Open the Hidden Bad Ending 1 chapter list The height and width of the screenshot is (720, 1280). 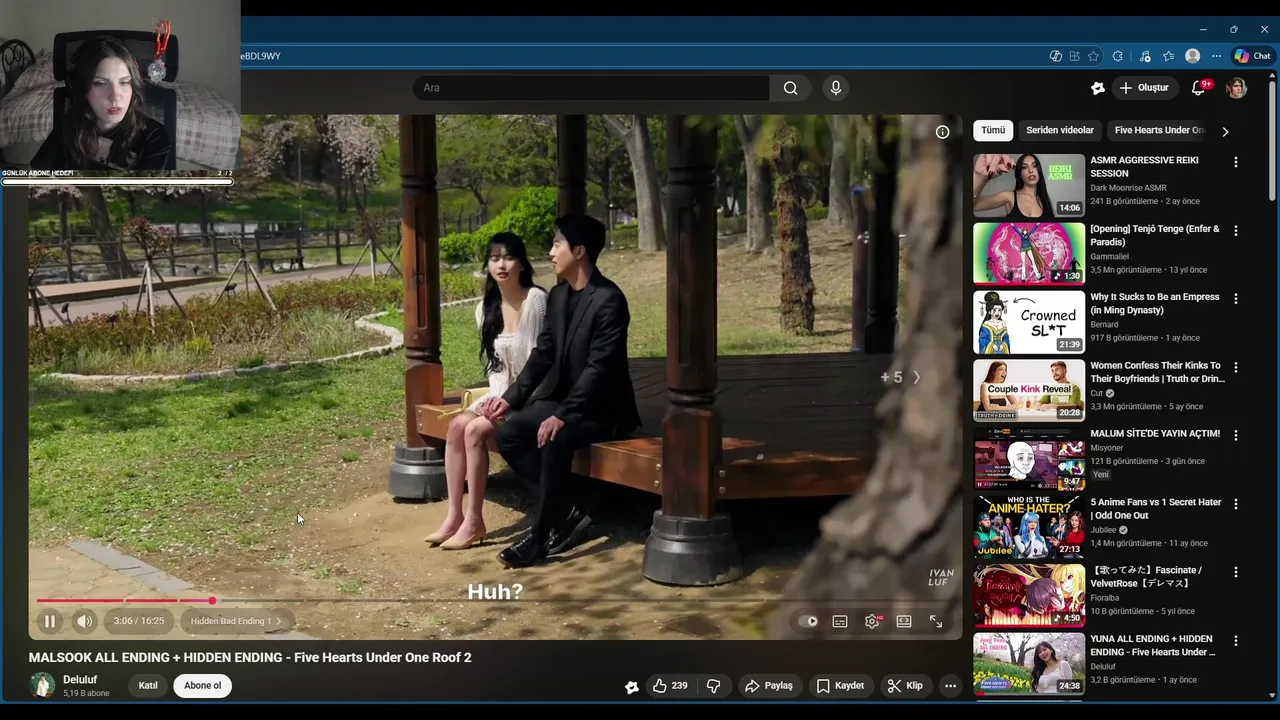click(x=236, y=621)
